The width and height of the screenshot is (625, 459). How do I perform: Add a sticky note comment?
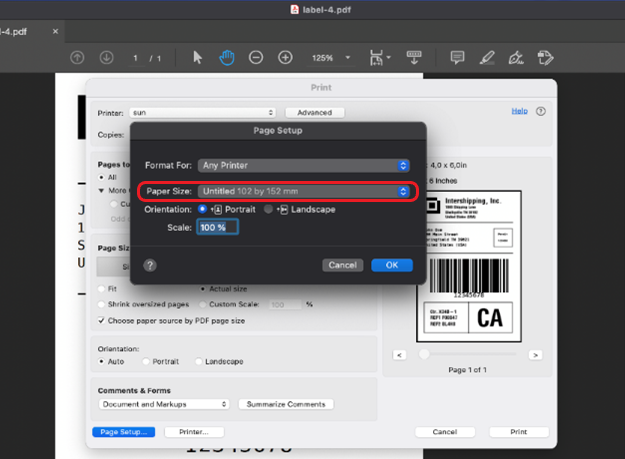click(x=457, y=58)
